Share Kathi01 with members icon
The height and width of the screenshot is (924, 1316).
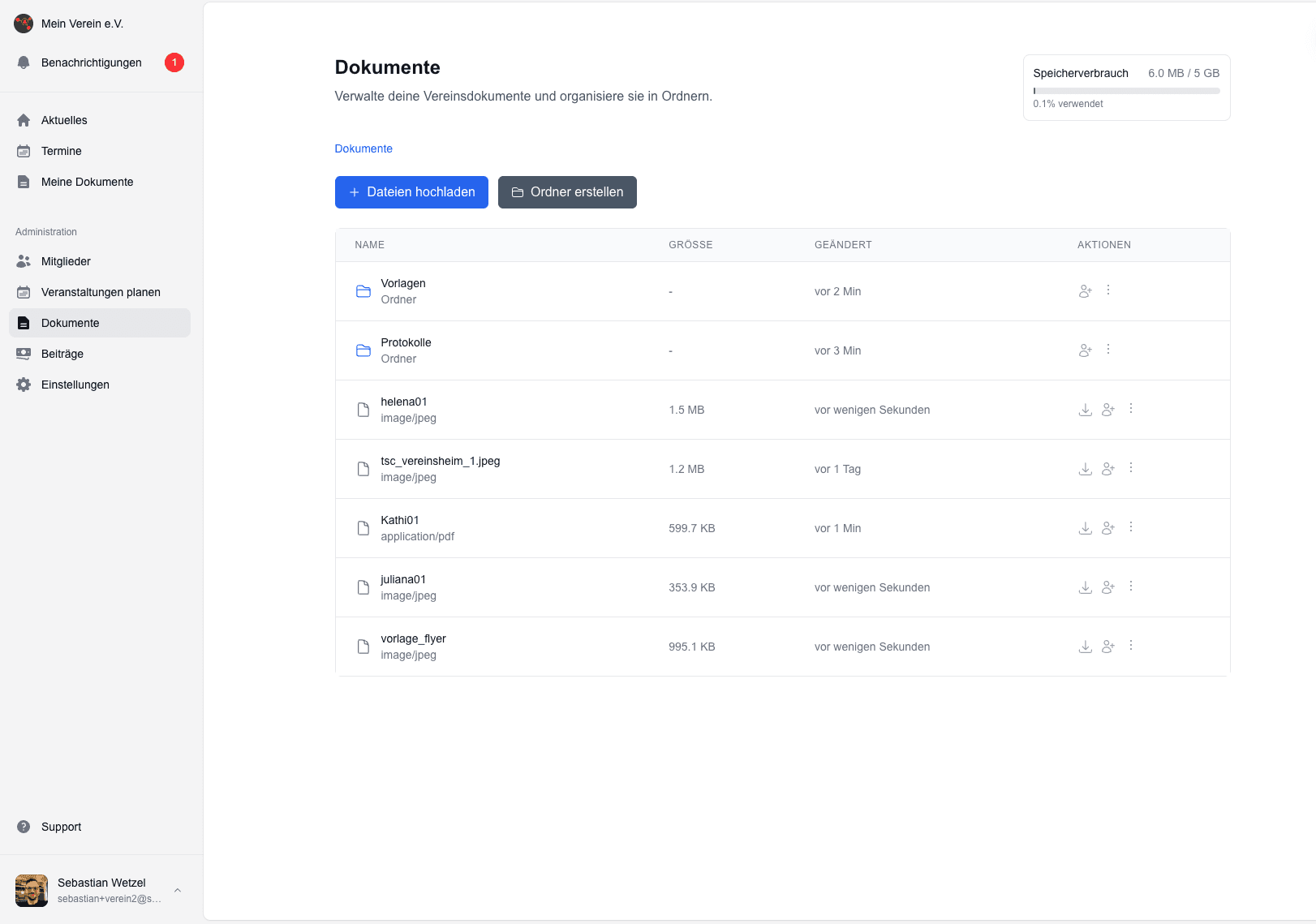tap(1108, 528)
